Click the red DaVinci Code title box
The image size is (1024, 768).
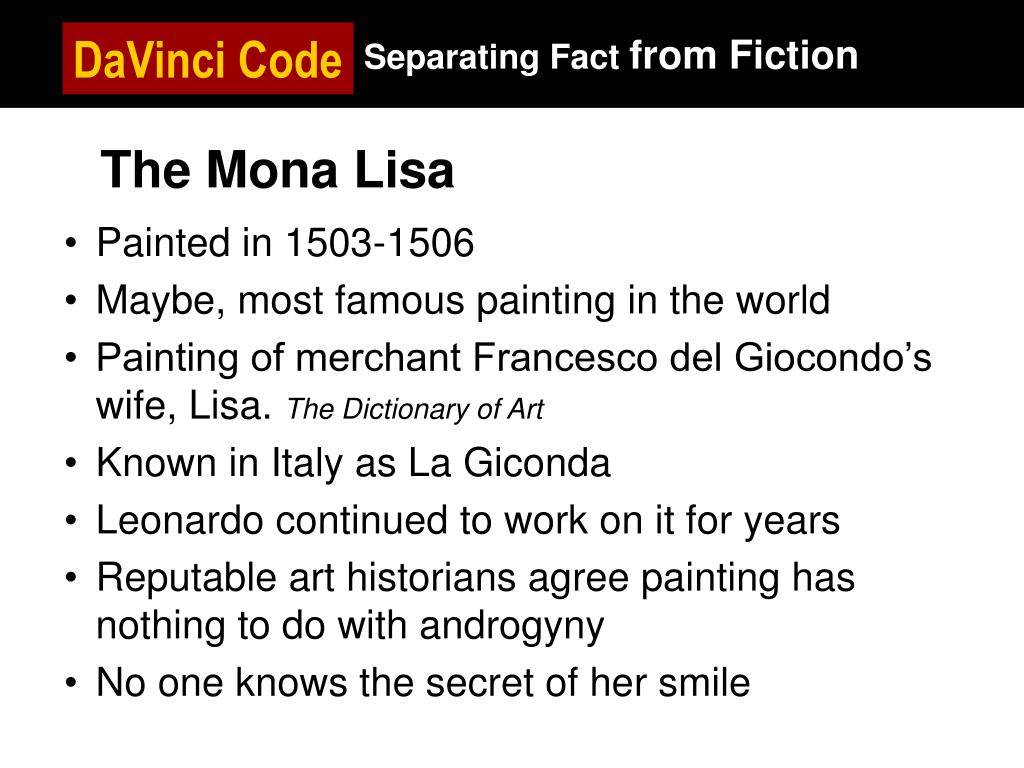pyautogui.click(x=208, y=58)
